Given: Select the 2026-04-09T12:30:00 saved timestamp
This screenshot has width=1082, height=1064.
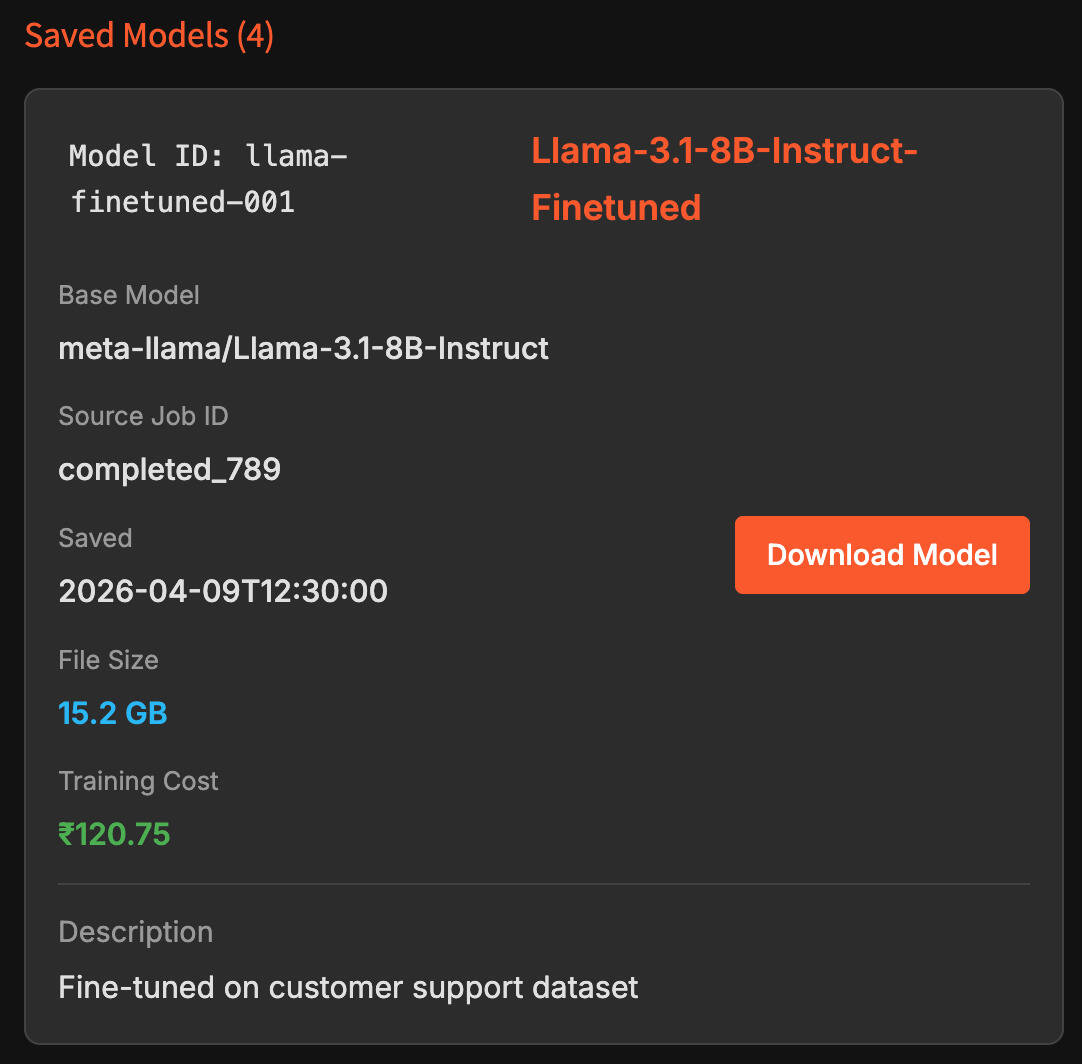Looking at the screenshot, I should point(223,591).
